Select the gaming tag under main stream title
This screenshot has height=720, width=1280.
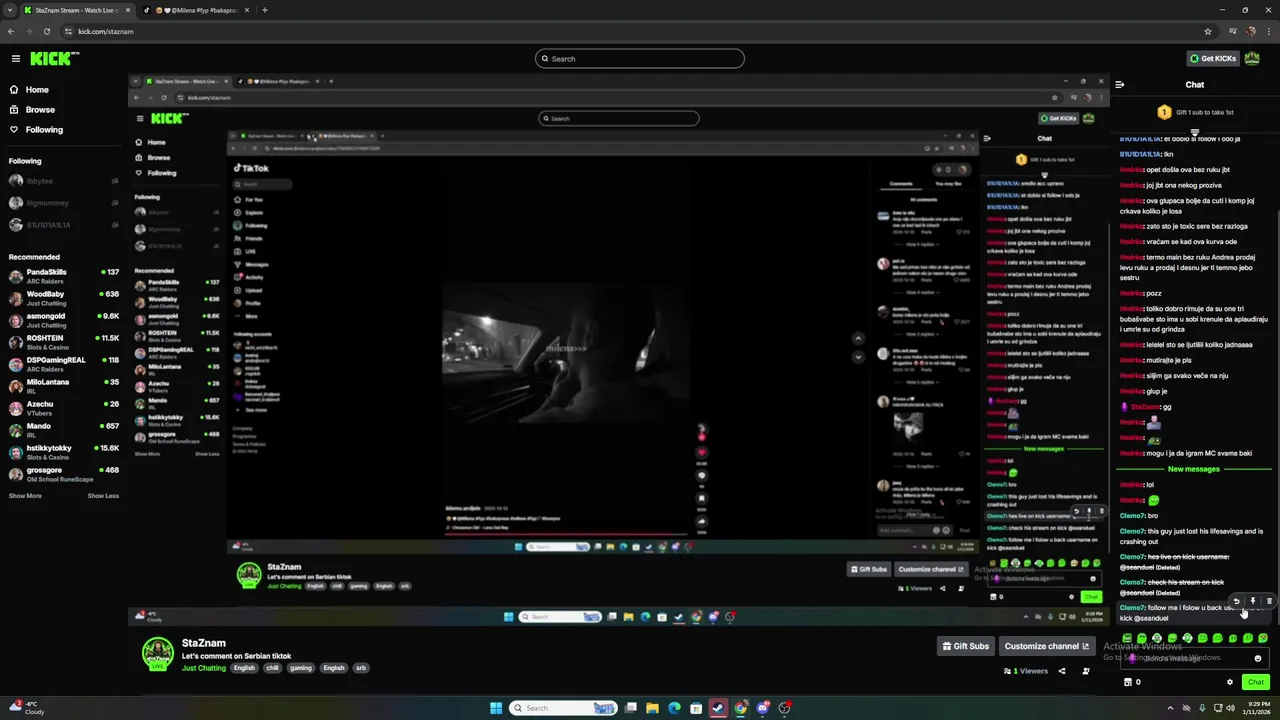pos(301,668)
